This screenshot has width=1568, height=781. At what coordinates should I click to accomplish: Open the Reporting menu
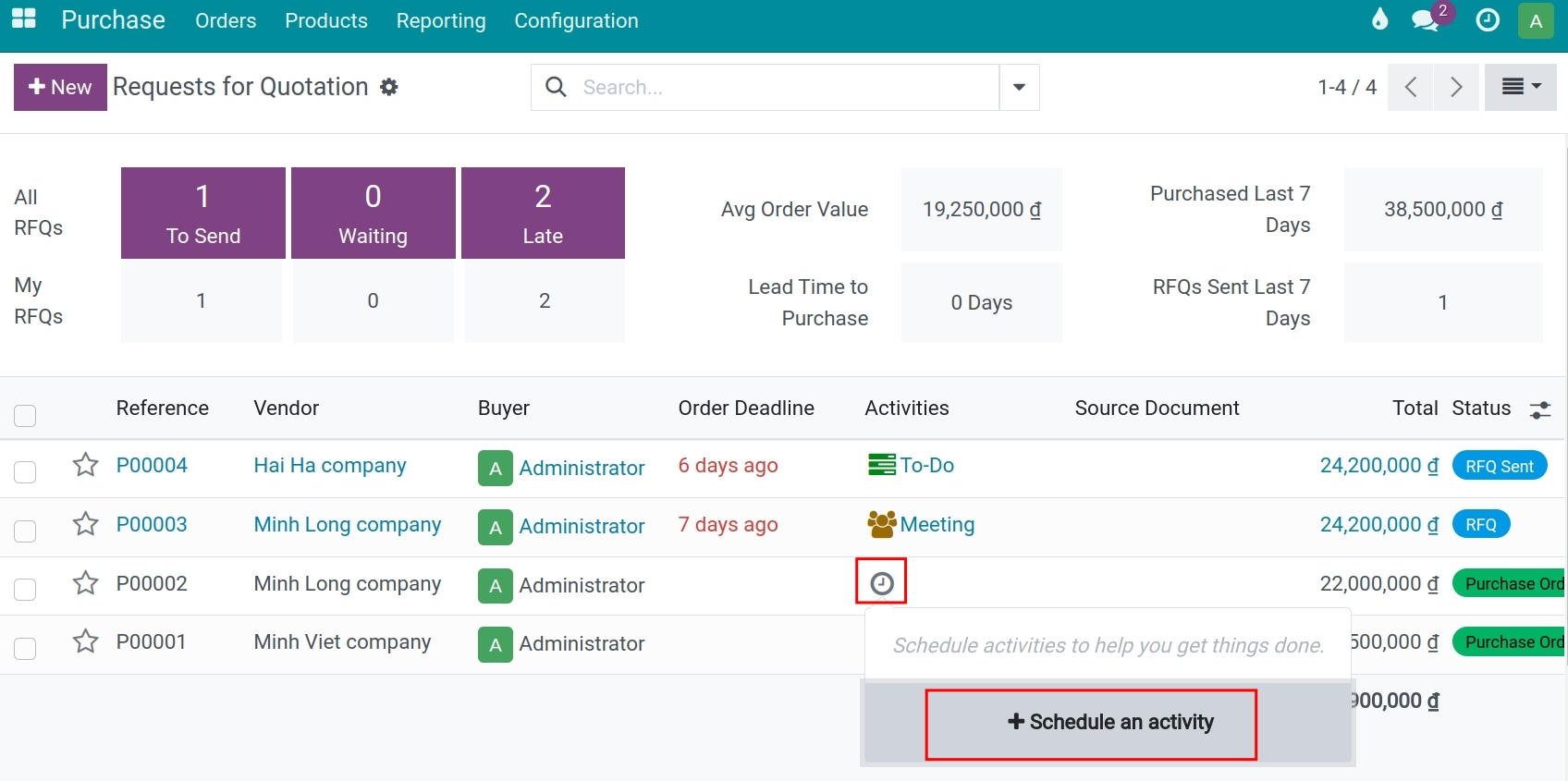[441, 20]
